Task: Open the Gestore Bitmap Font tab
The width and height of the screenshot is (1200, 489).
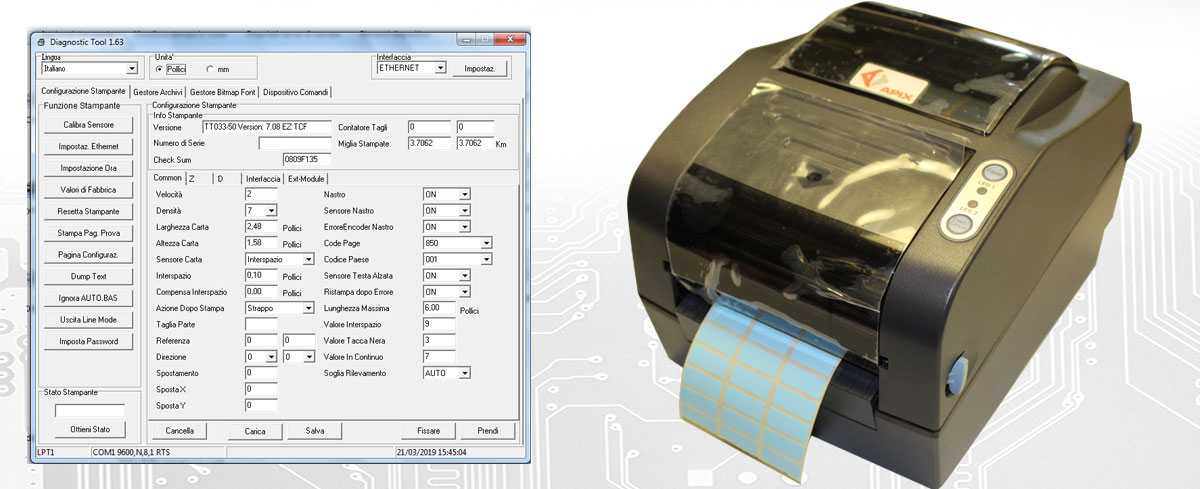Action: tap(223, 92)
